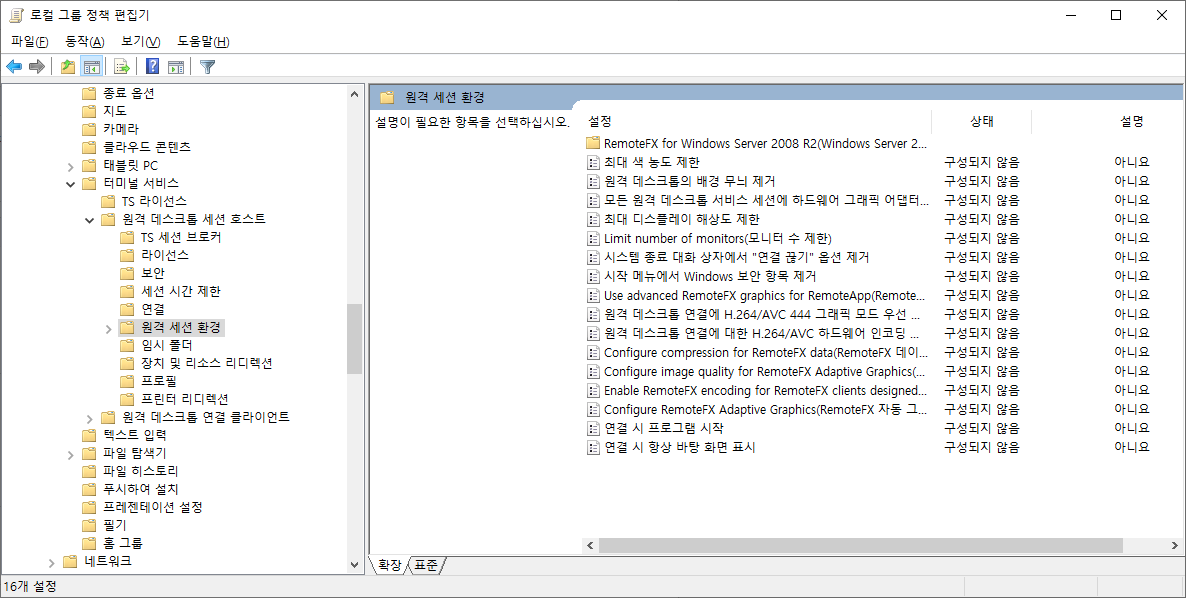Expand the 네트워크 tree node
Image resolution: width=1186 pixels, height=598 pixels.
51,562
